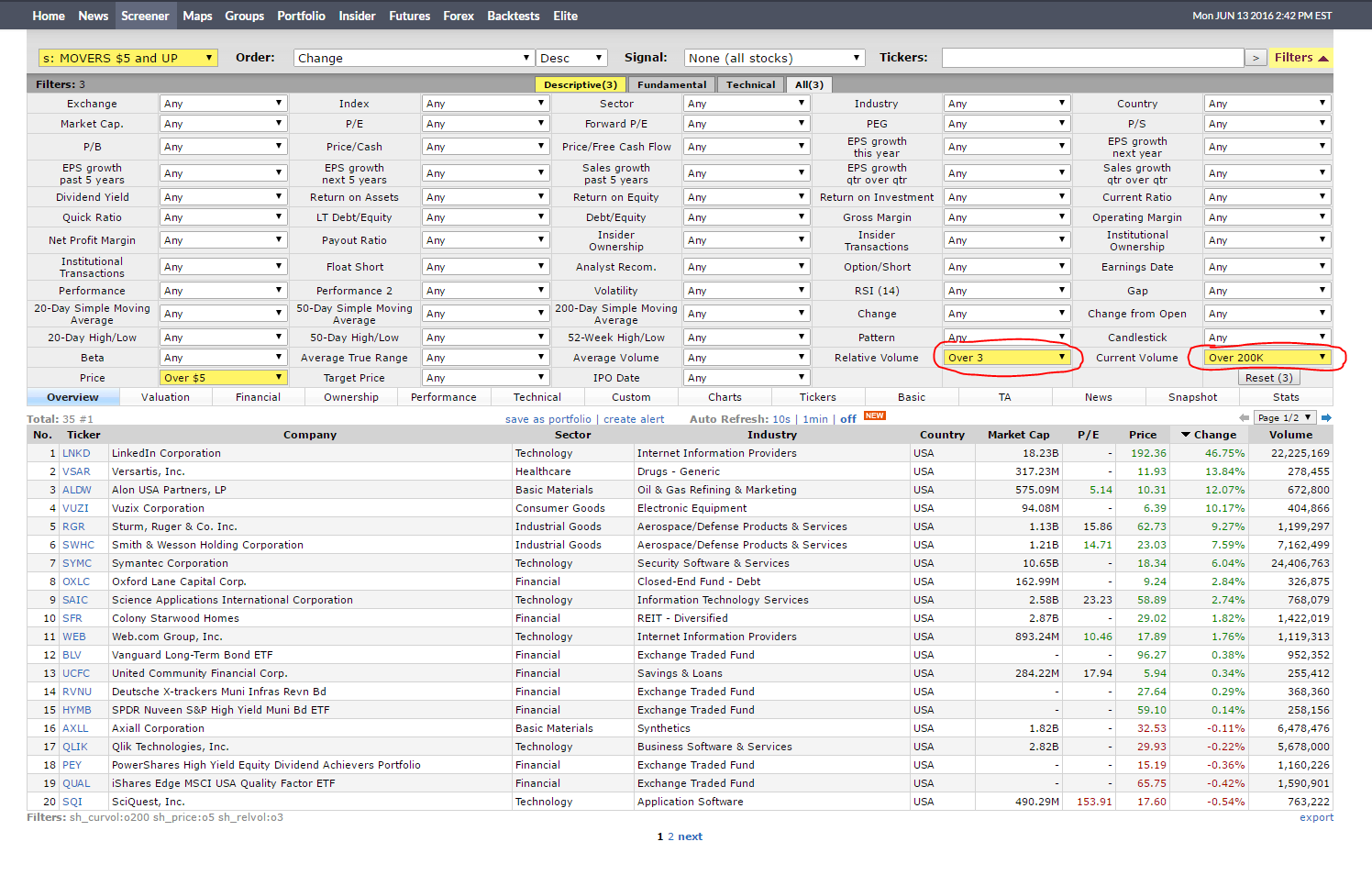This screenshot has width=1372, height=886.
Task: Export the screener results
Action: click(x=1316, y=817)
